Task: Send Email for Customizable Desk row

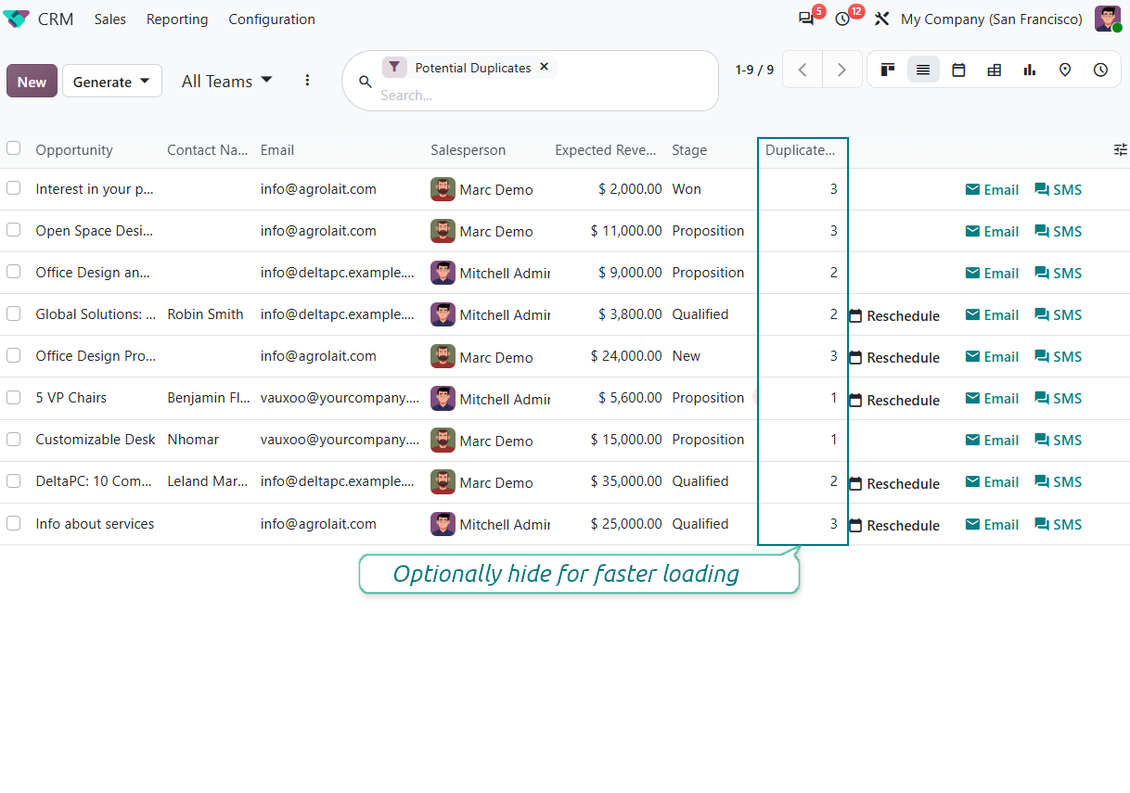Action: pos(992,440)
